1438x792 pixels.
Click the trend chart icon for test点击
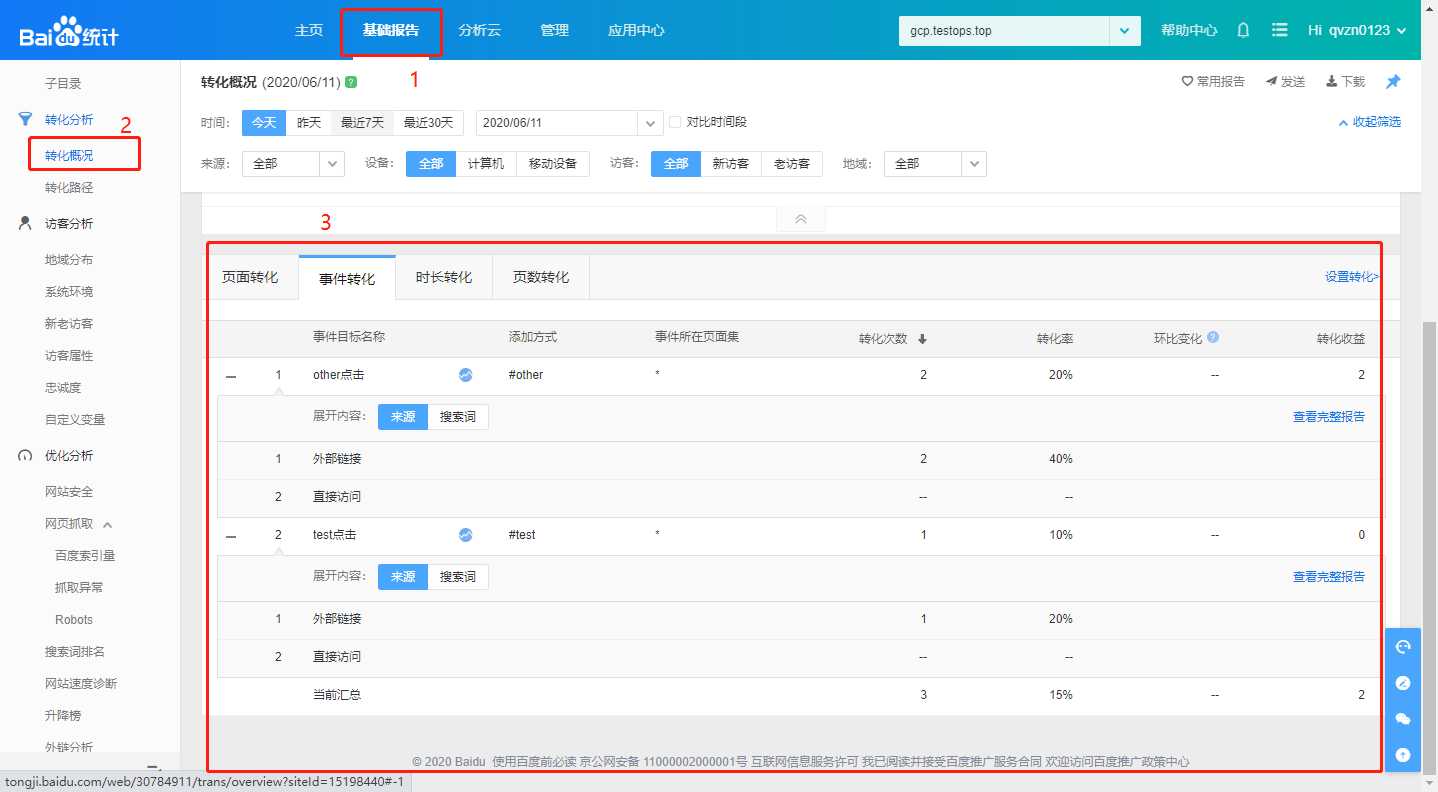465,535
